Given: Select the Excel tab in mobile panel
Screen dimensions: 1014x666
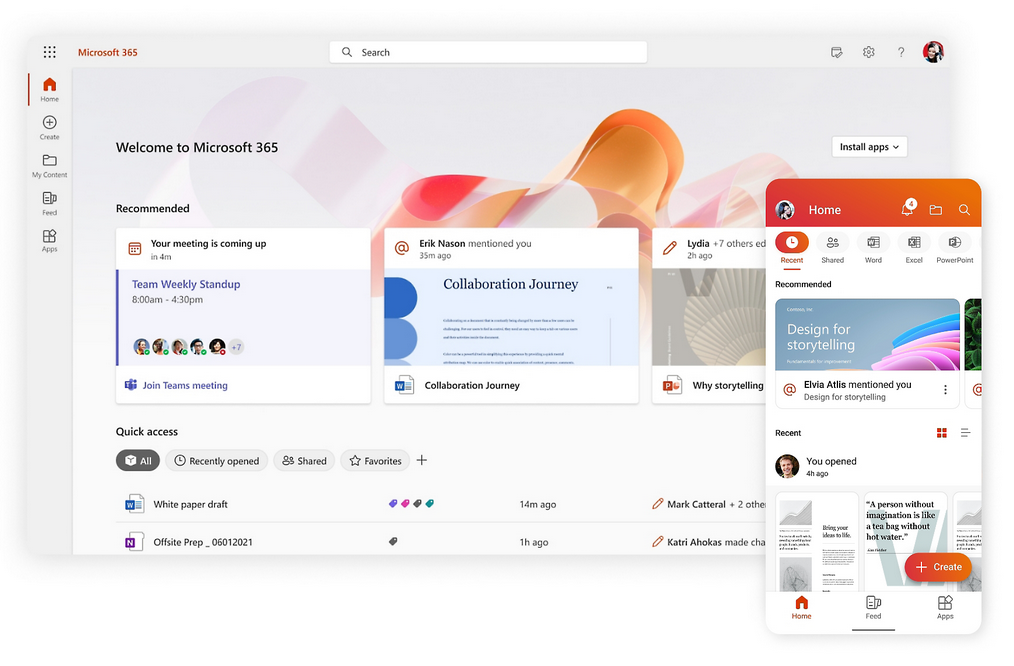Looking at the screenshot, I should click(914, 248).
